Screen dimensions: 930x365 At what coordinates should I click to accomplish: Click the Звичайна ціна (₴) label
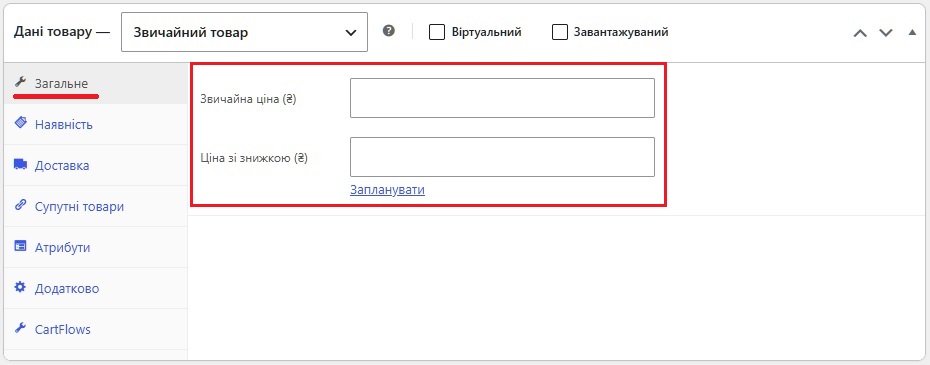(x=249, y=99)
